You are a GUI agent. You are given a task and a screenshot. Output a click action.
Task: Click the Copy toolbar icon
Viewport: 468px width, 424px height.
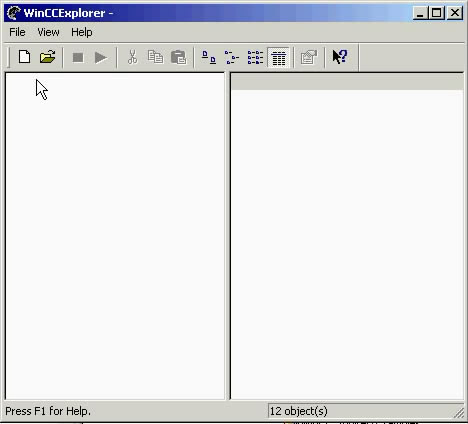155,57
